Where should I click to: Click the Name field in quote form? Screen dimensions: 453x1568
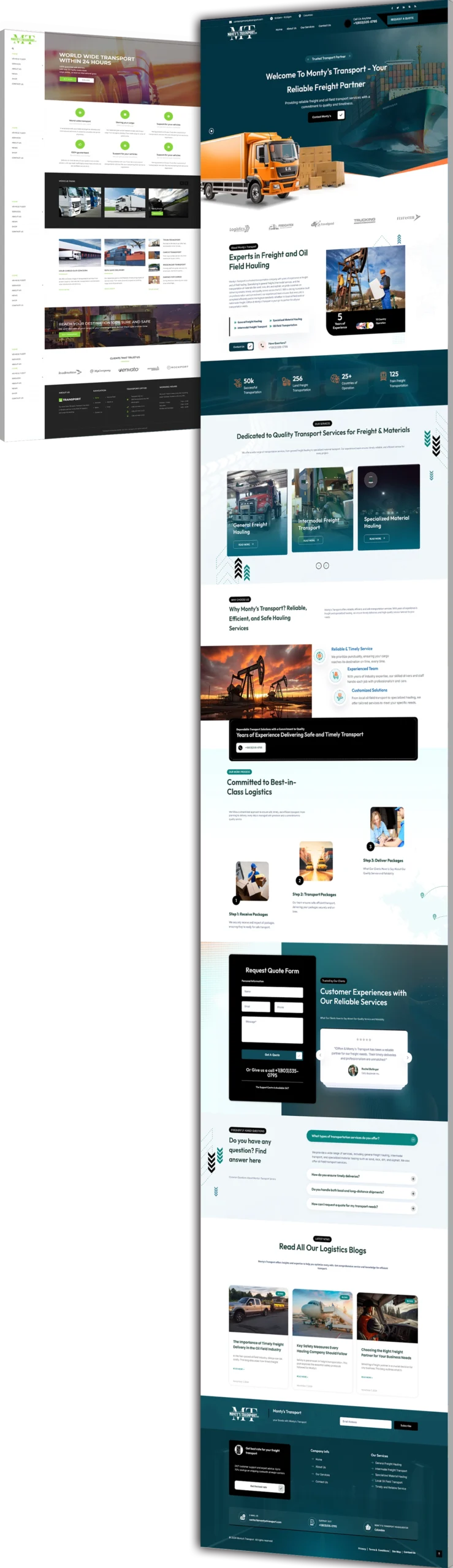click(272, 992)
